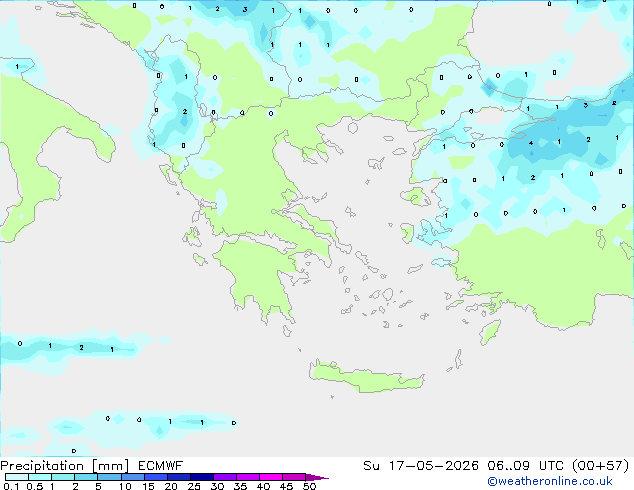
Task: Click the "15" legend scale label
Action: 148,486
